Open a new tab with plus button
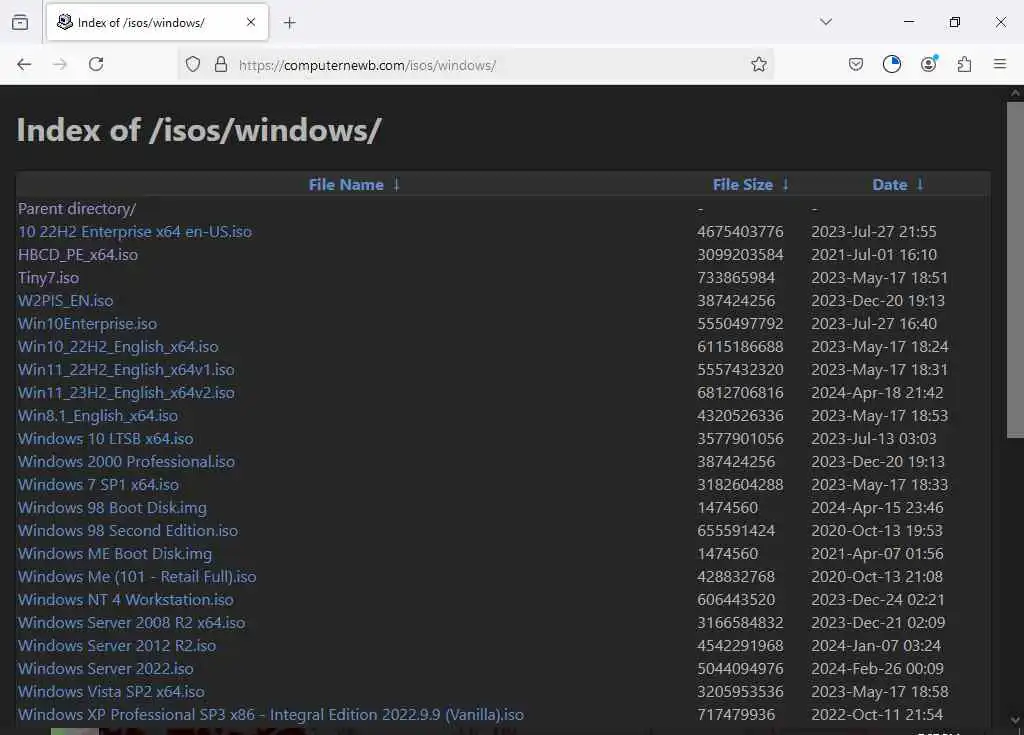Image resolution: width=1024 pixels, height=735 pixels. [289, 23]
